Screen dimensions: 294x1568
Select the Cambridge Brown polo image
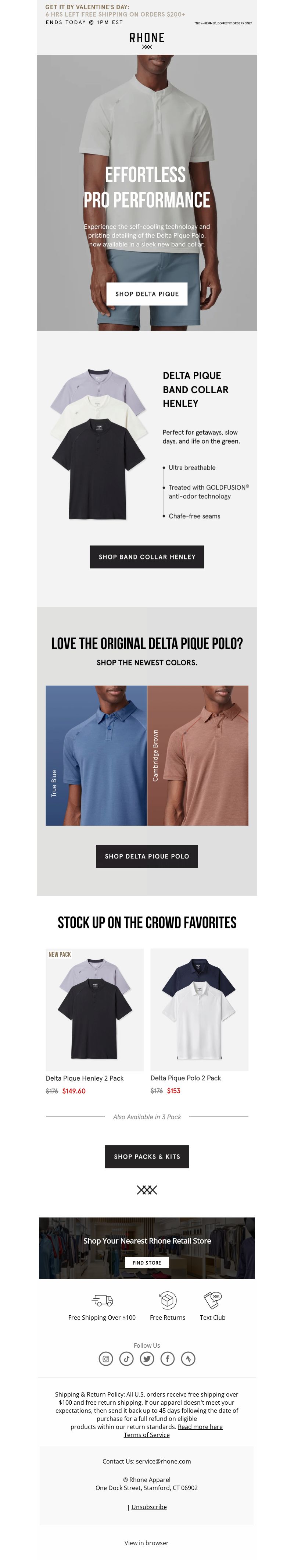pos(198,755)
